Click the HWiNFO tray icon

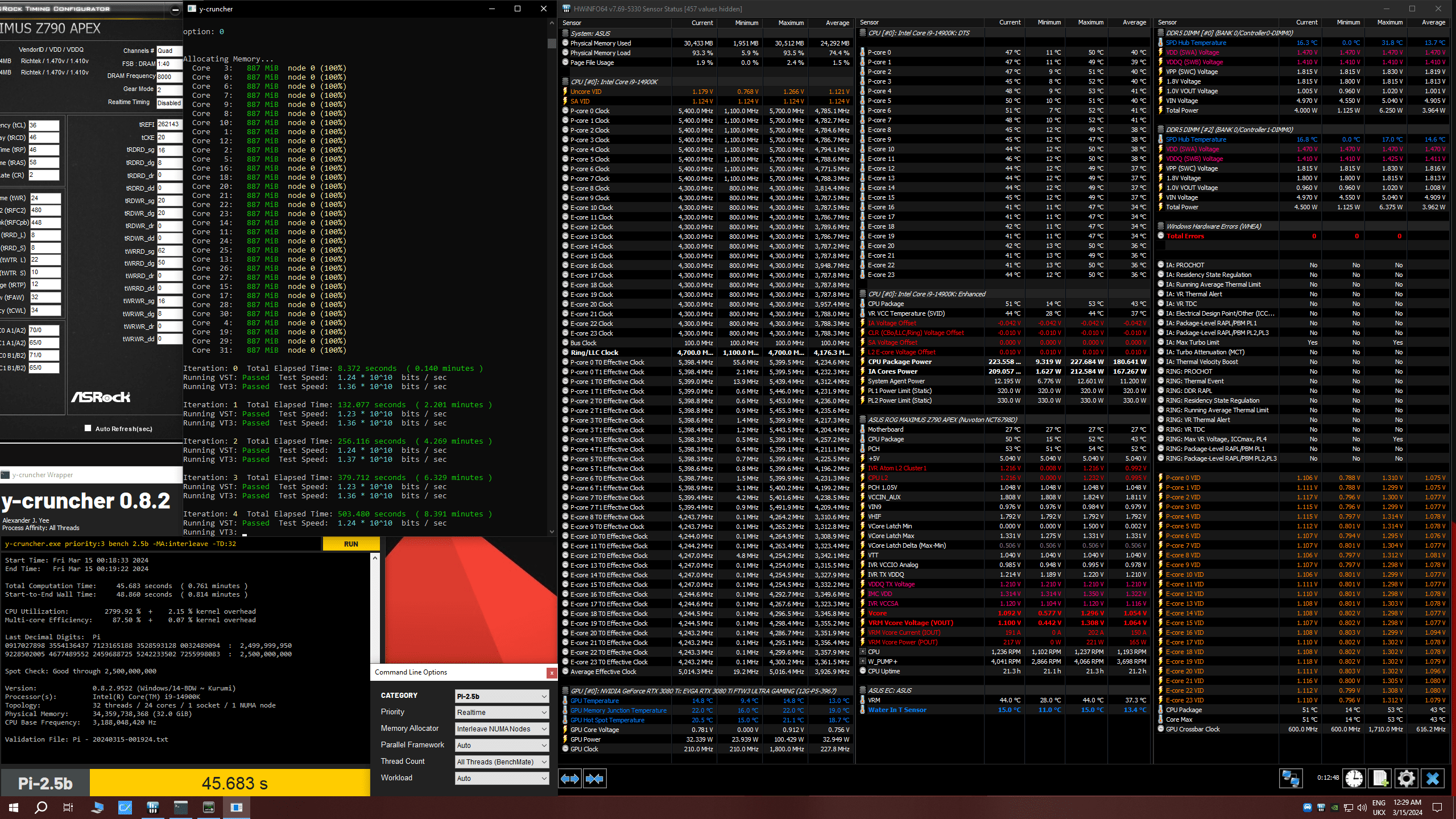pos(1321,808)
